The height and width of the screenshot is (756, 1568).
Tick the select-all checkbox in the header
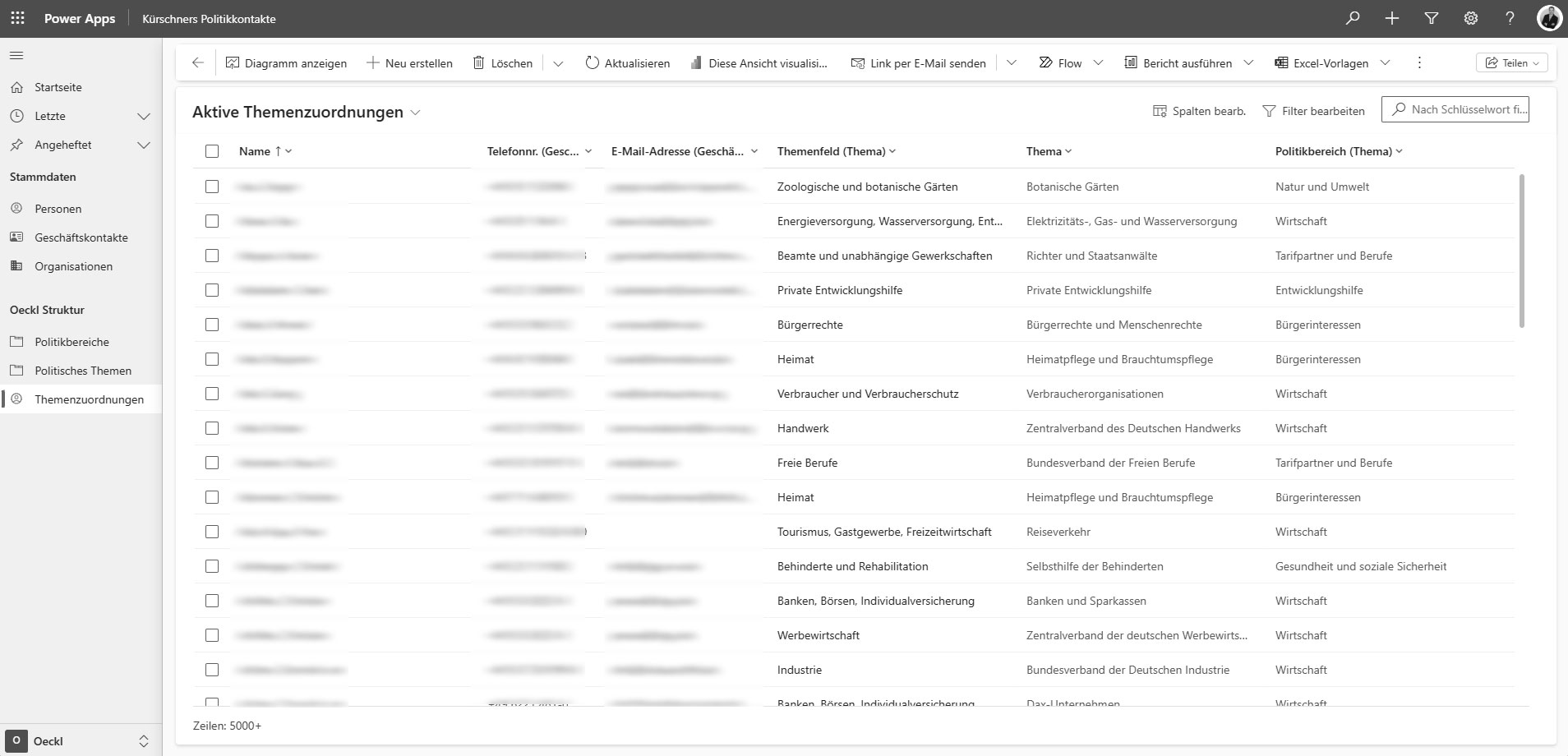(212, 151)
